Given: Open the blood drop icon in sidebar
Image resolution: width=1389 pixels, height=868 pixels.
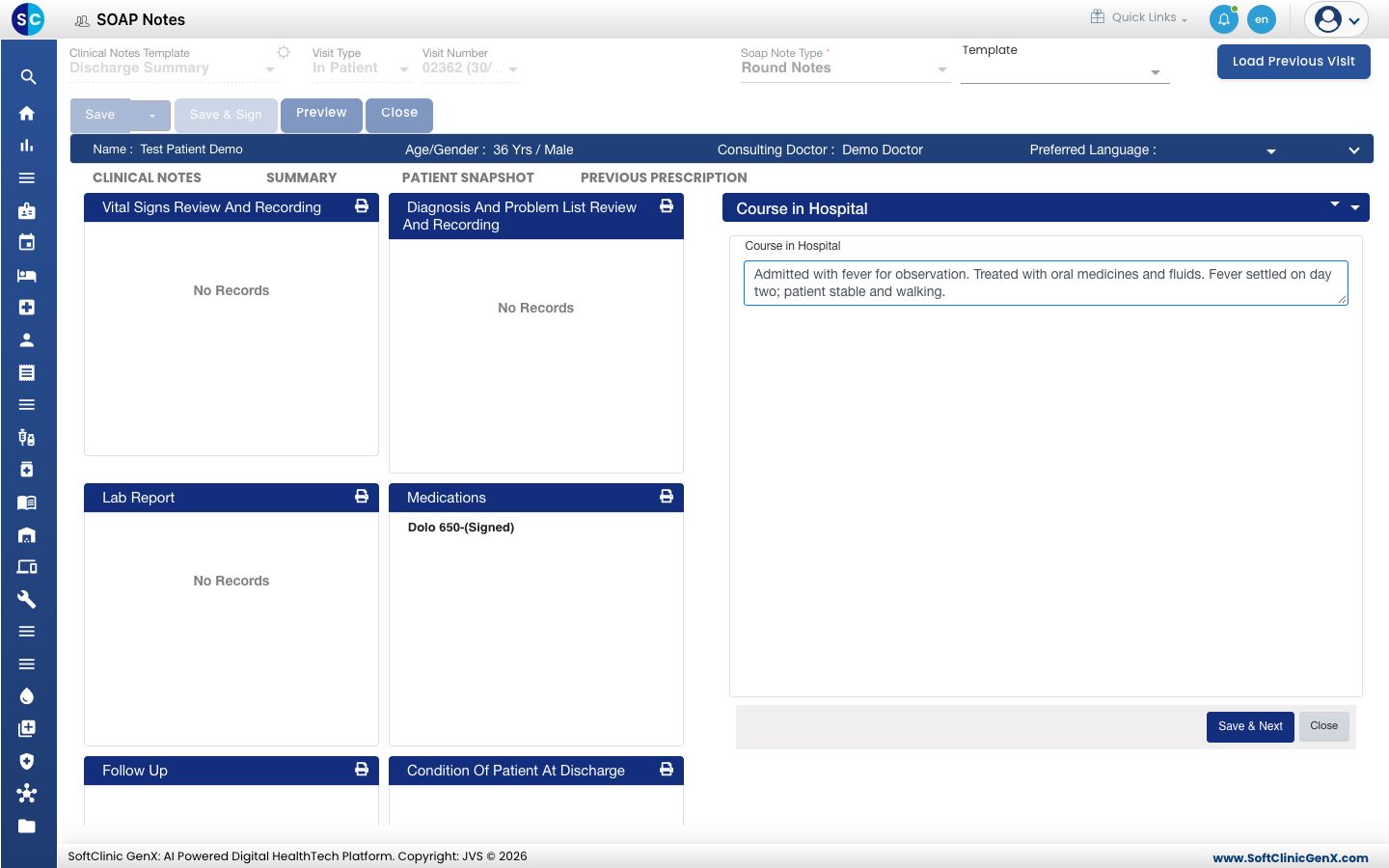Looking at the screenshot, I should (27, 696).
